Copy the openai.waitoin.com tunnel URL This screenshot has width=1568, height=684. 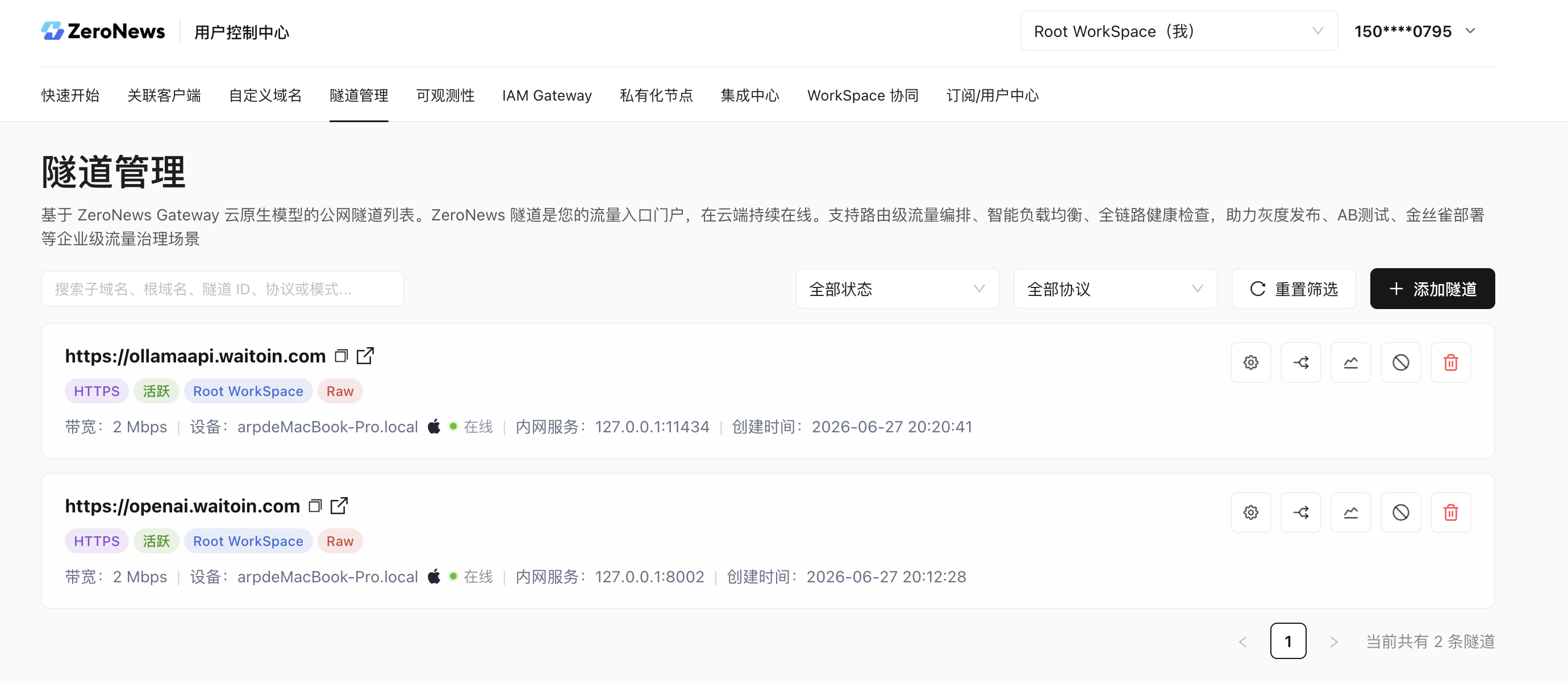[x=315, y=506]
